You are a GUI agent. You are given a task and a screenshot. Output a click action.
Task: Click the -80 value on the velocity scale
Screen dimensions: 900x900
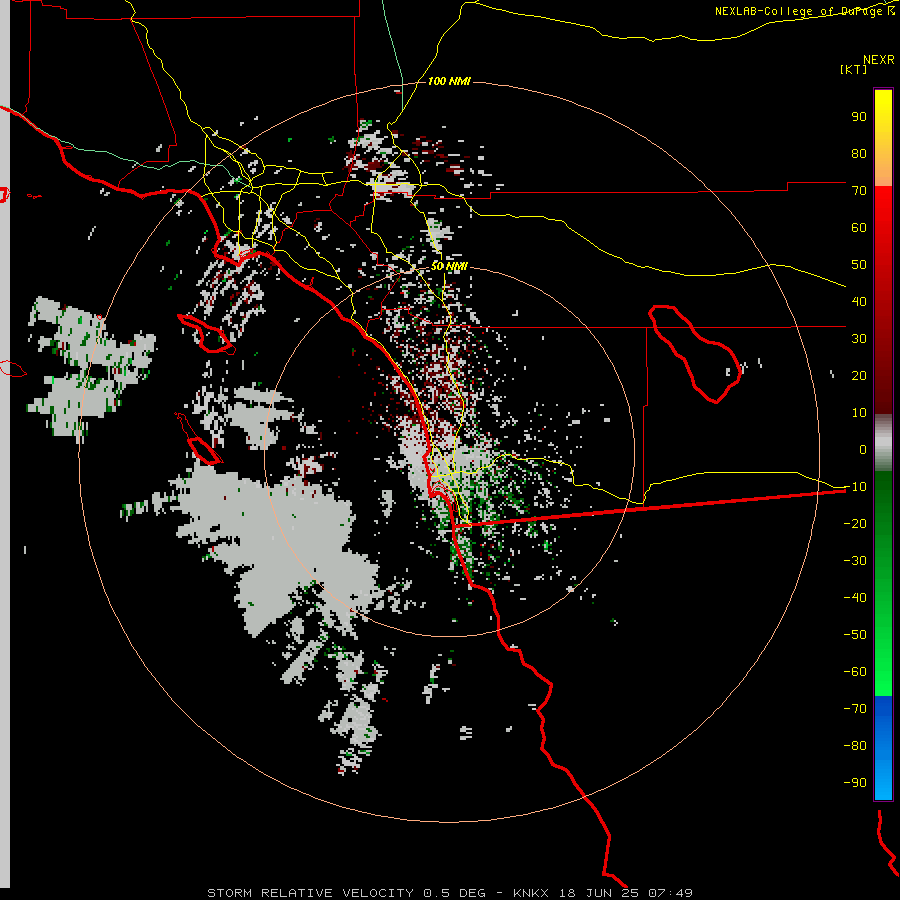(855, 746)
